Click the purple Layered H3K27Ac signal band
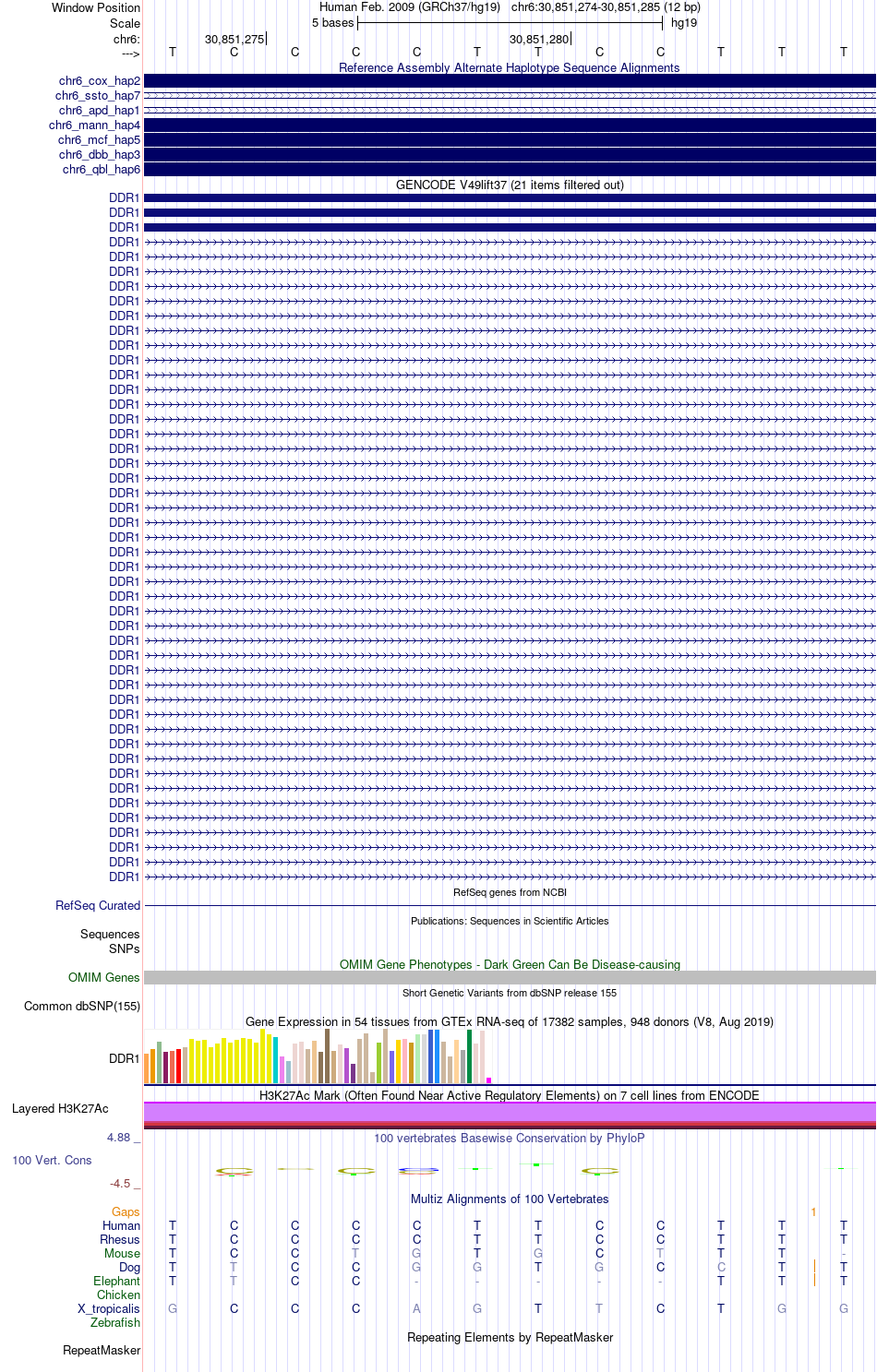Viewport: 877px width, 1372px height. (x=510, y=1113)
